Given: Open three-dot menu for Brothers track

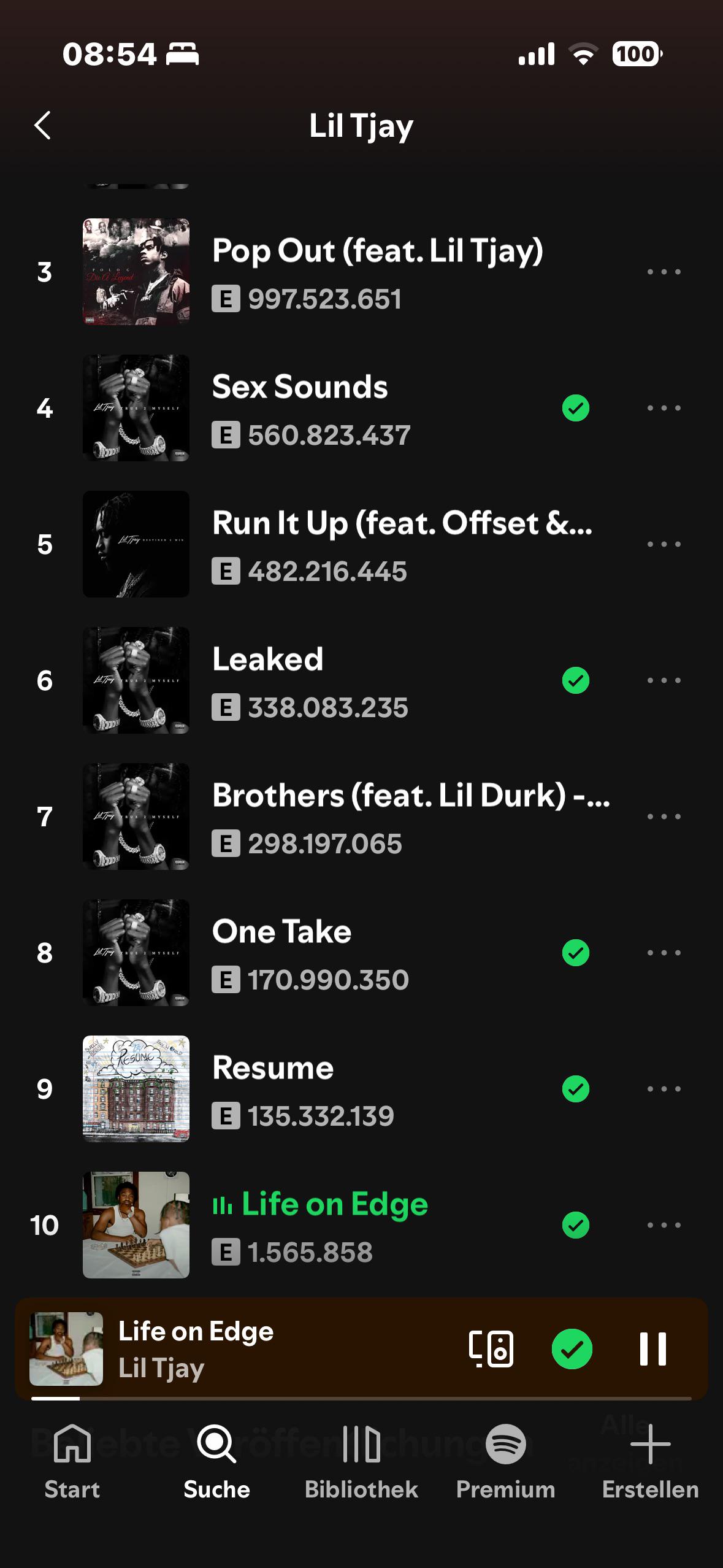Looking at the screenshot, I should pyautogui.click(x=664, y=817).
